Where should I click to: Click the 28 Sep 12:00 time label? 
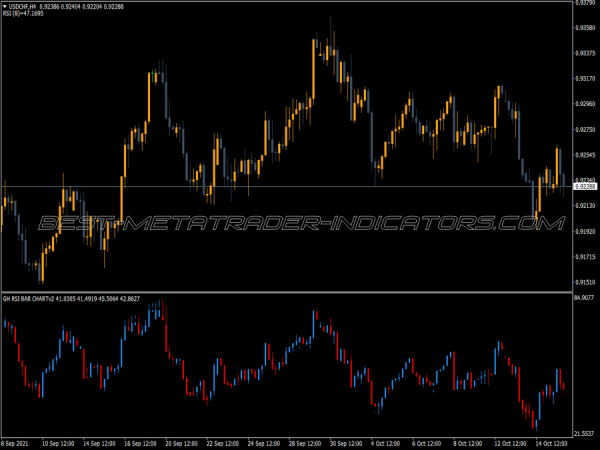tap(305, 443)
